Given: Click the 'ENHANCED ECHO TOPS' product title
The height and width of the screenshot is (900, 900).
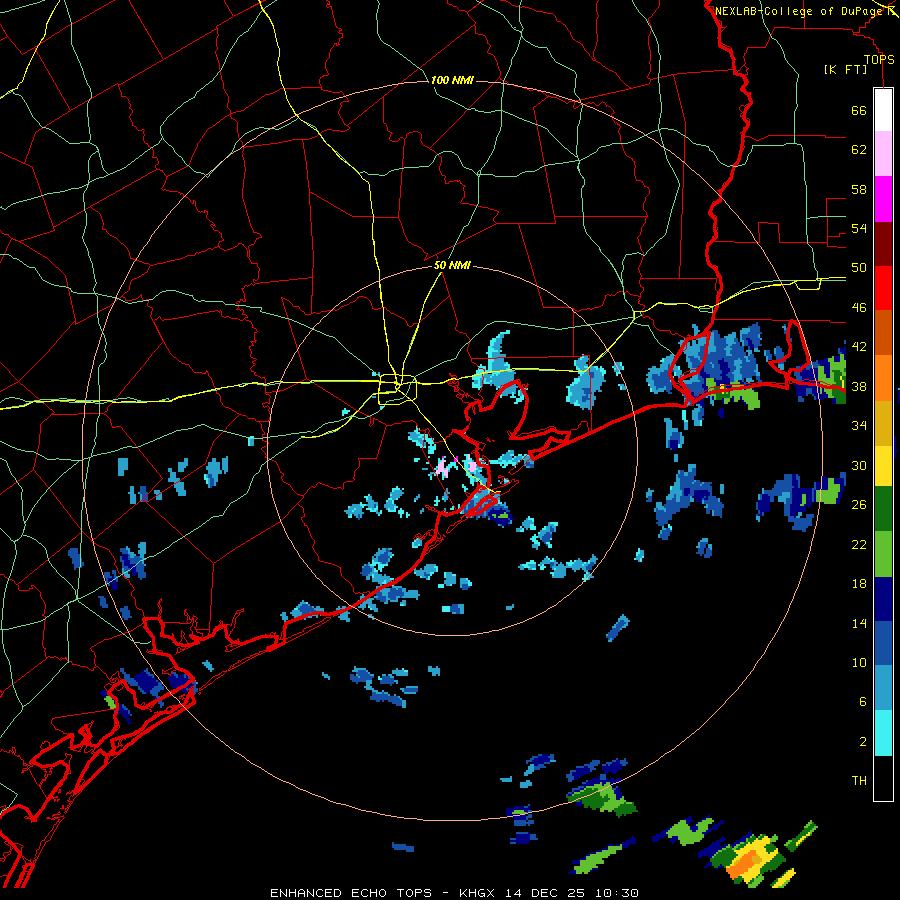Looking at the screenshot, I should tap(351, 893).
